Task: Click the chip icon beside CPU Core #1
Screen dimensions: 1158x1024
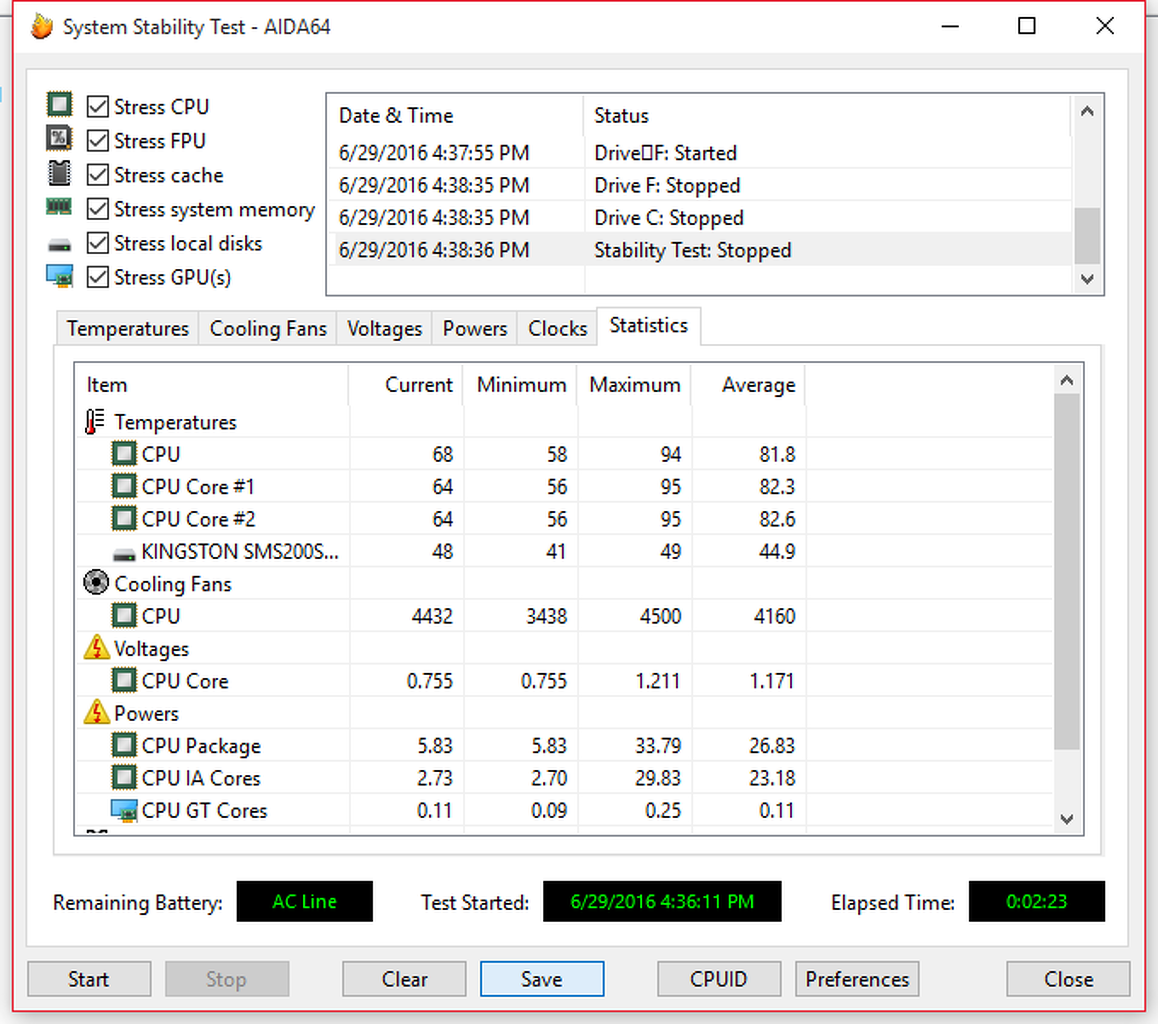Action: [x=124, y=486]
